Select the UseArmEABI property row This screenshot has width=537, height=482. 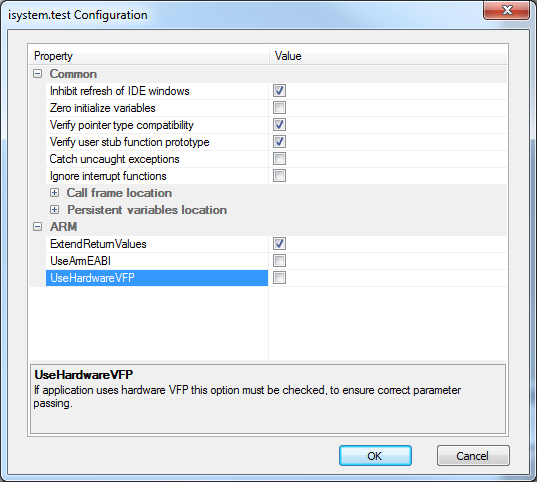(x=157, y=261)
